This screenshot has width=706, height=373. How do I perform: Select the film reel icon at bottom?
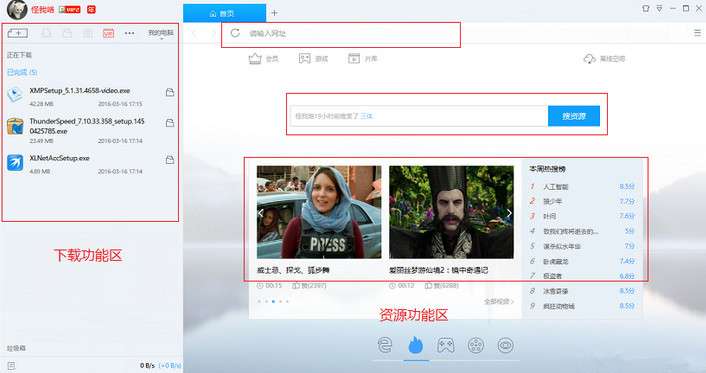[476, 346]
